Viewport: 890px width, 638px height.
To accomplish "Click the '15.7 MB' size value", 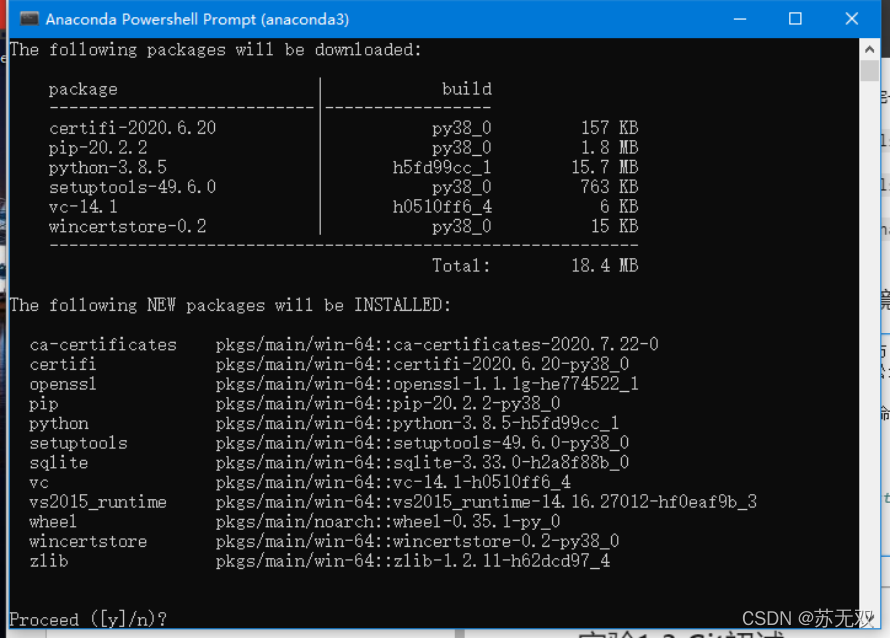I will [604, 167].
